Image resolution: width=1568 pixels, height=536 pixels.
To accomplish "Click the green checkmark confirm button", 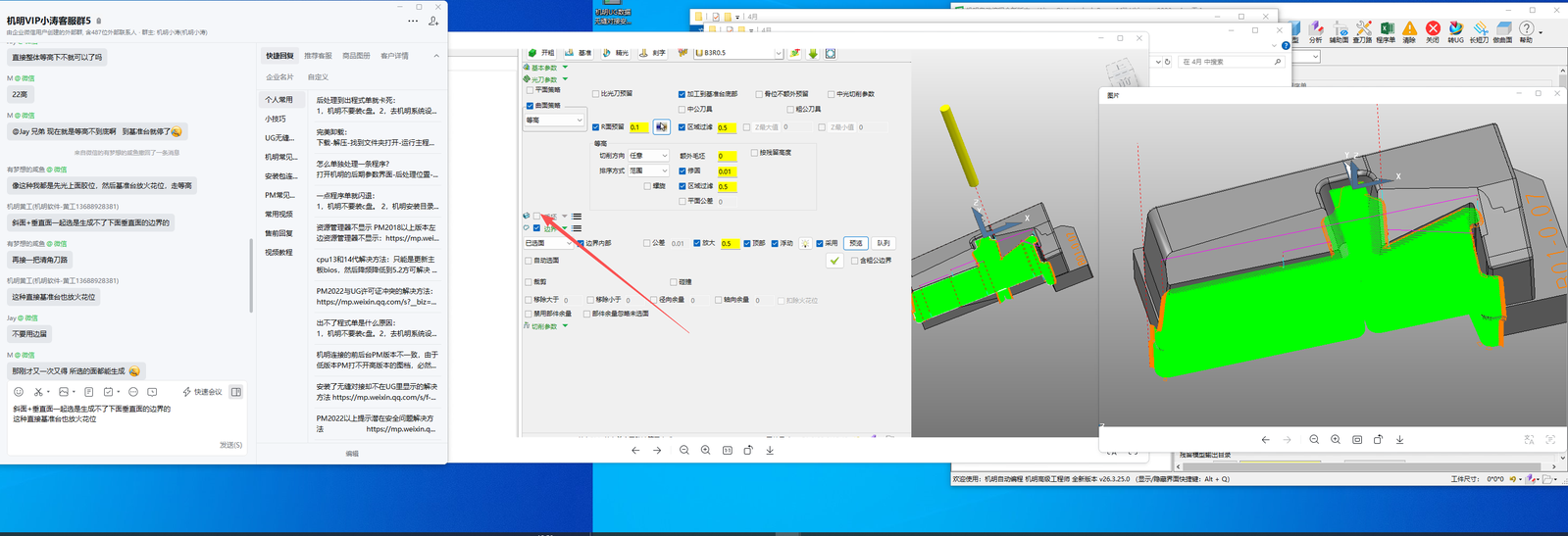I will click(834, 261).
